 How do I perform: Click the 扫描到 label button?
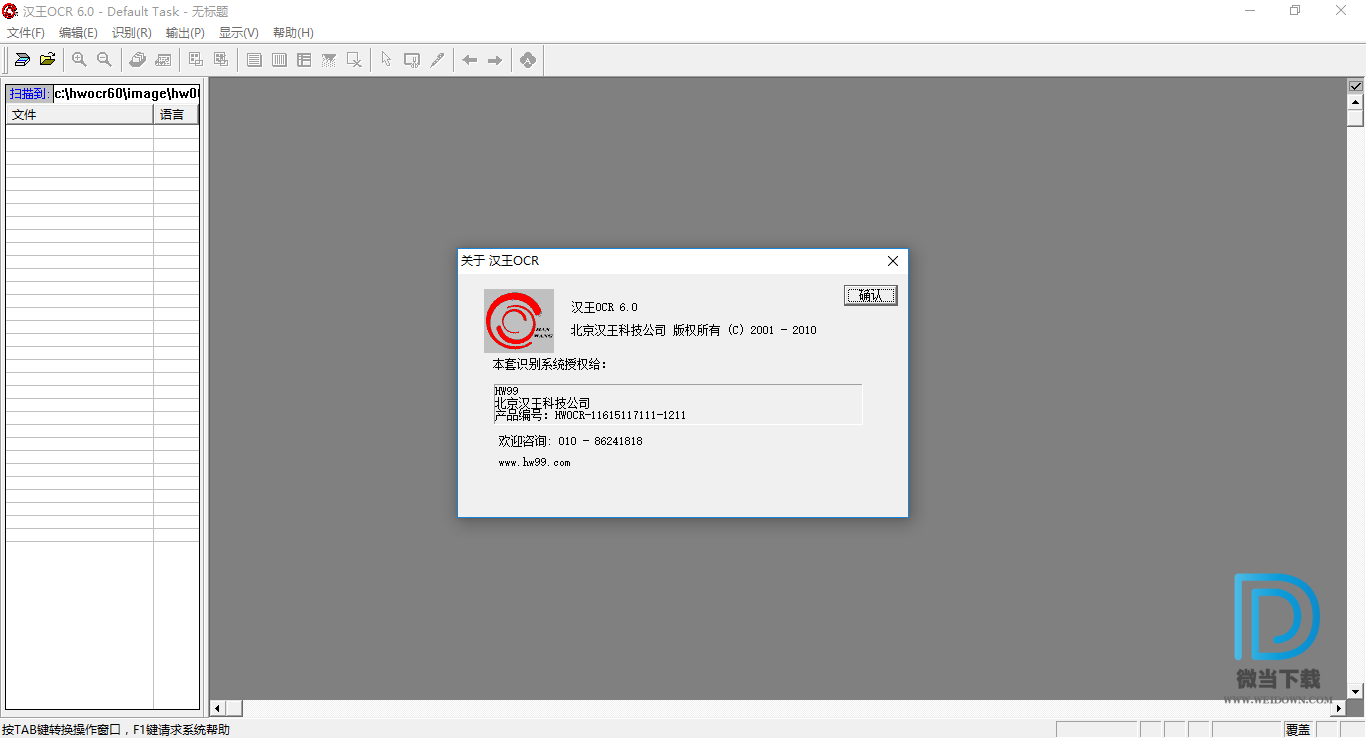(x=29, y=93)
